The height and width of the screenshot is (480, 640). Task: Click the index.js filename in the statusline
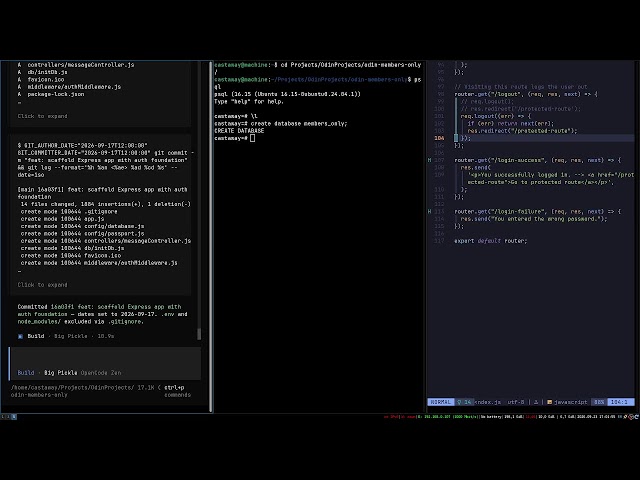[x=487, y=402]
